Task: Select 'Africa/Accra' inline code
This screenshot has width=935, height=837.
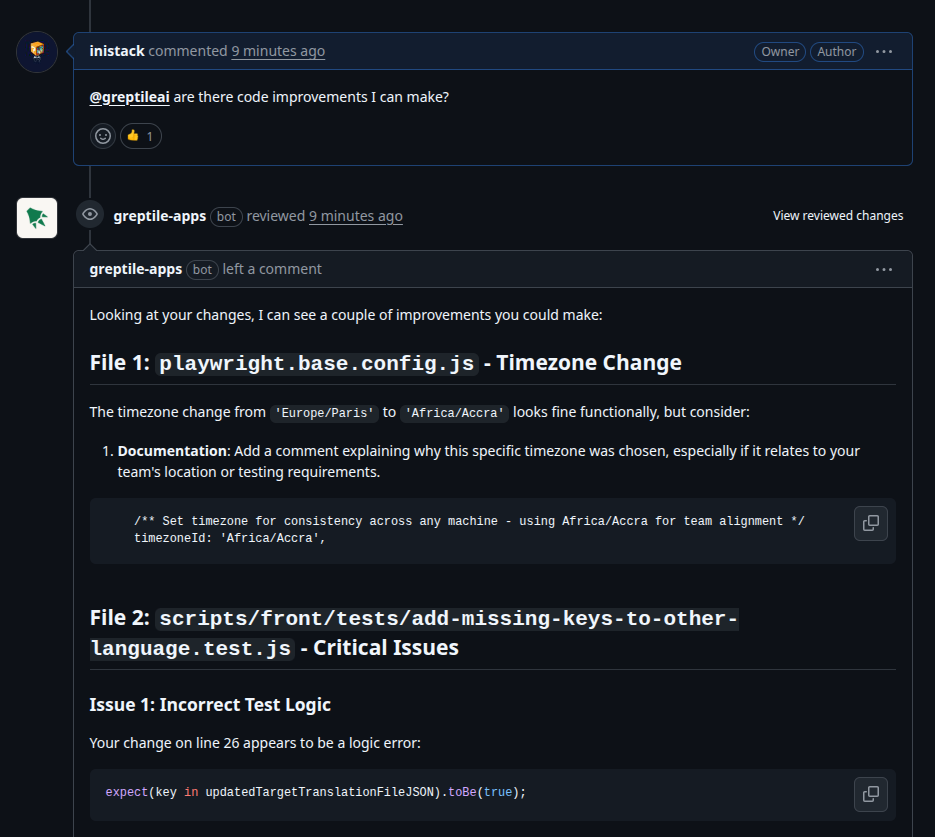Action: [x=454, y=413]
